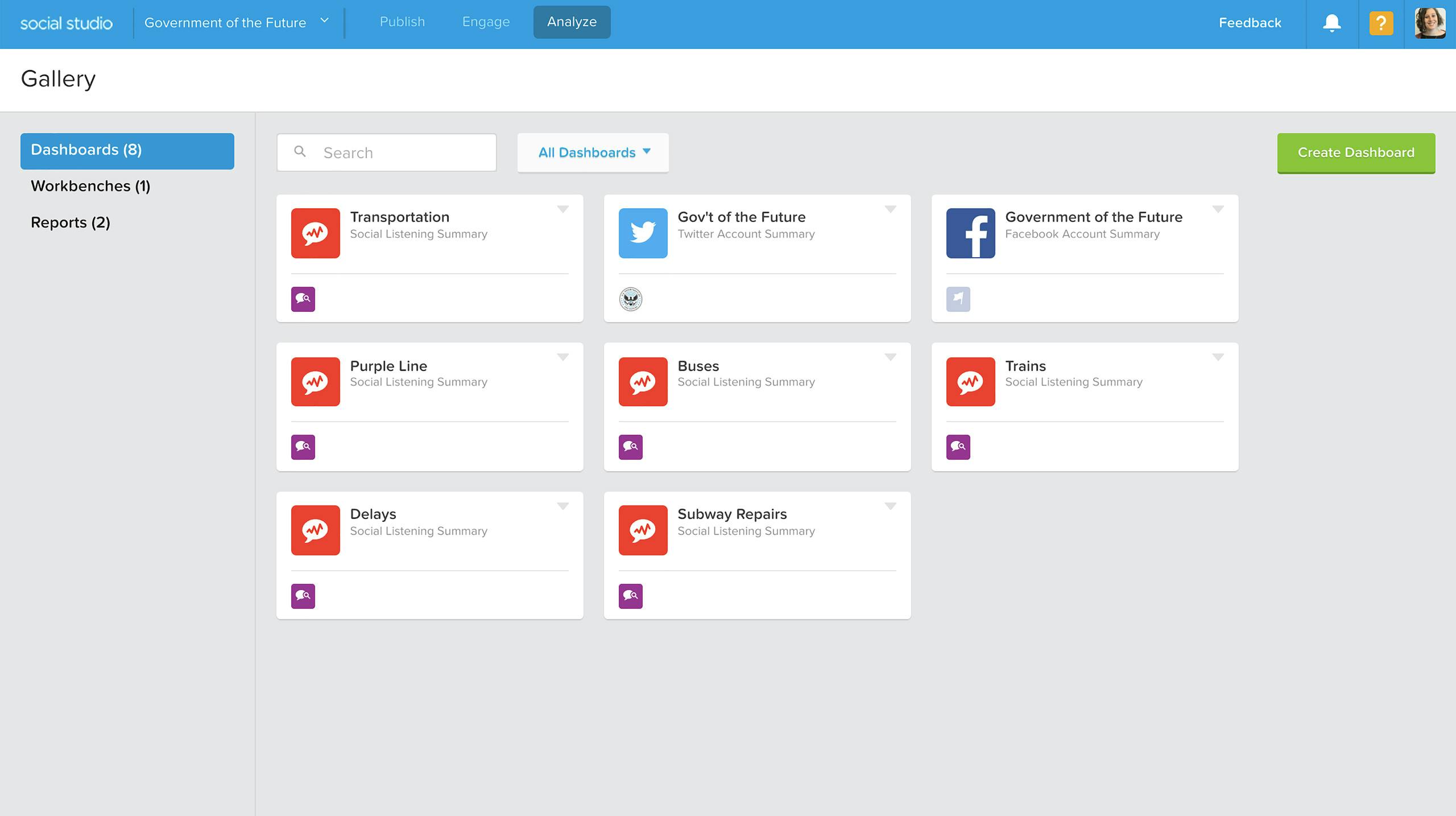Expand Government of the Future Facebook card arrow

tap(1218, 209)
